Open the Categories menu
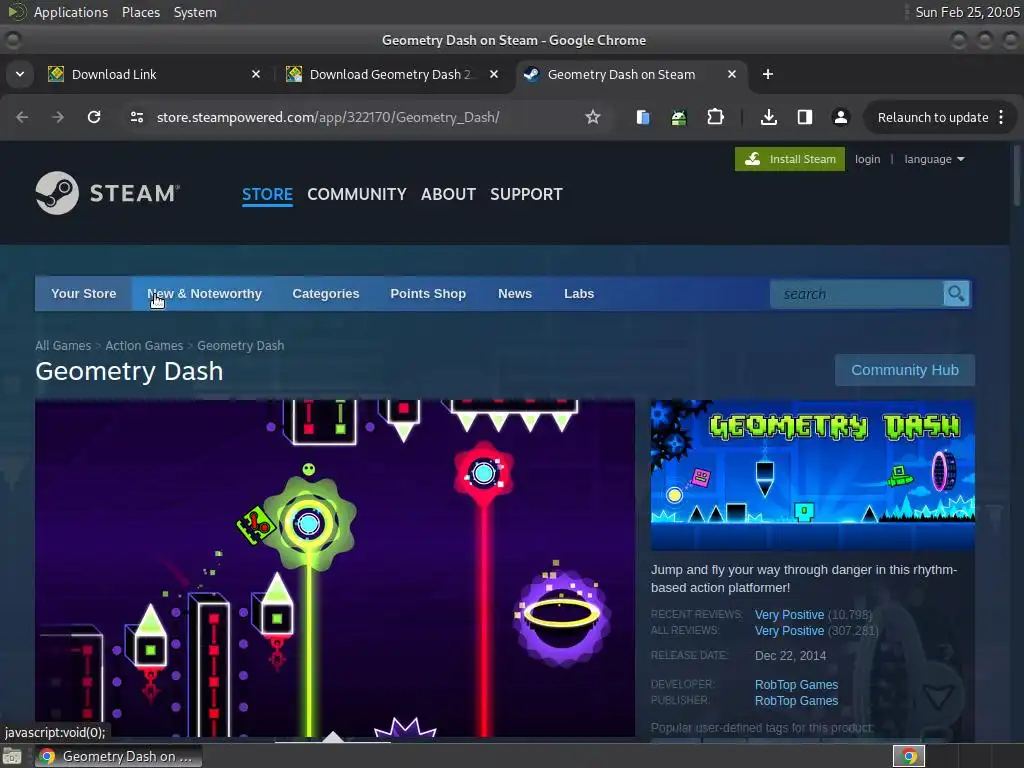The height and width of the screenshot is (768, 1024). click(326, 294)
